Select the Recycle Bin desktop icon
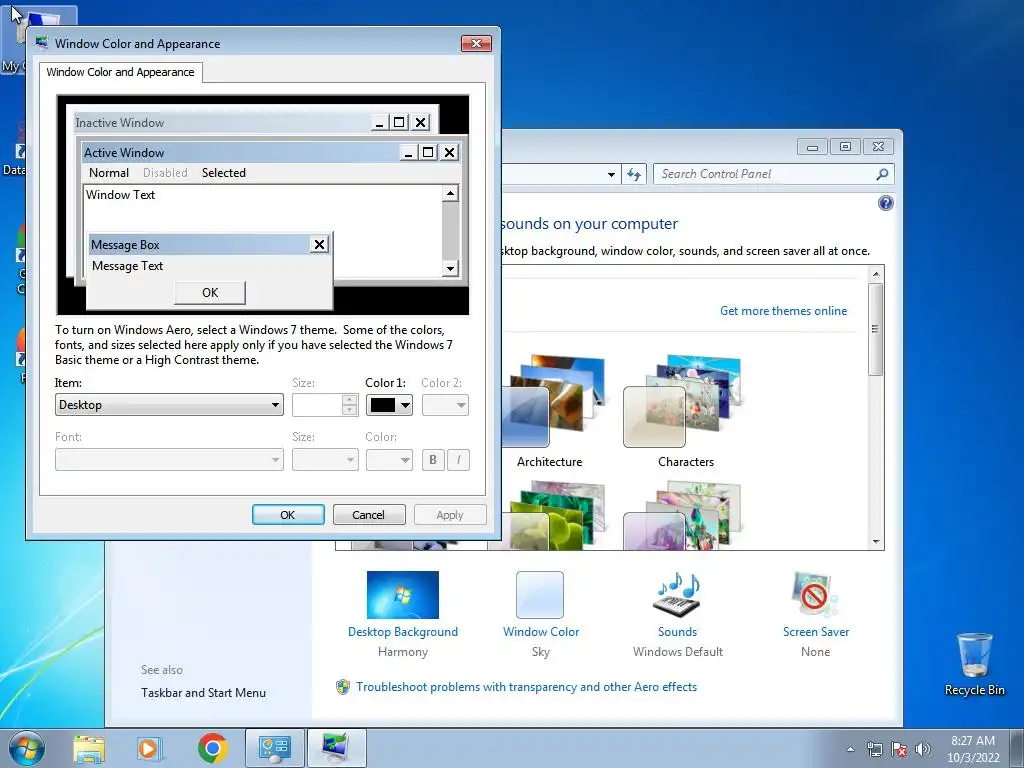This screenshot has height=768, width=1024. point(974,664)
